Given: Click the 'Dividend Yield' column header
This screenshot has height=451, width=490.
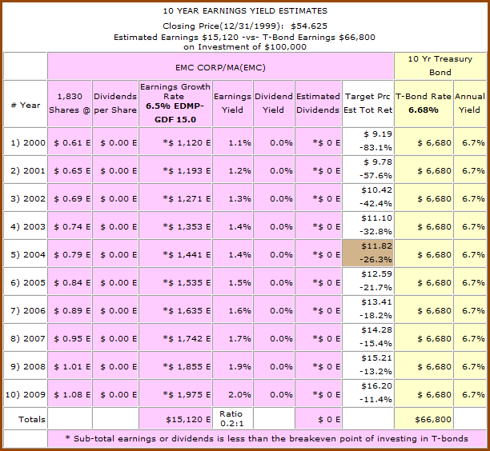Looking at the screenshot, I should coord(274,104).
